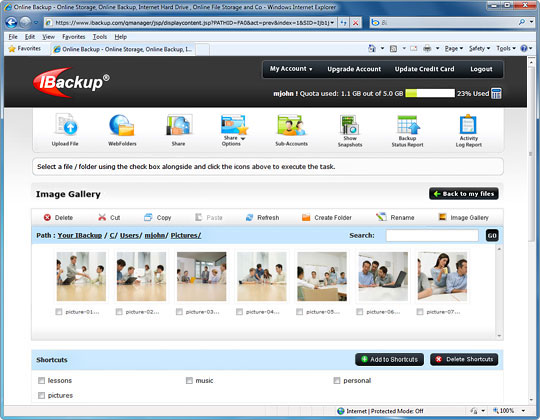Image resolution: width=540 pixels, height=420 pixels.
Task: Tick the personal shortcut checkbox
Action: (x=337, y=380)
